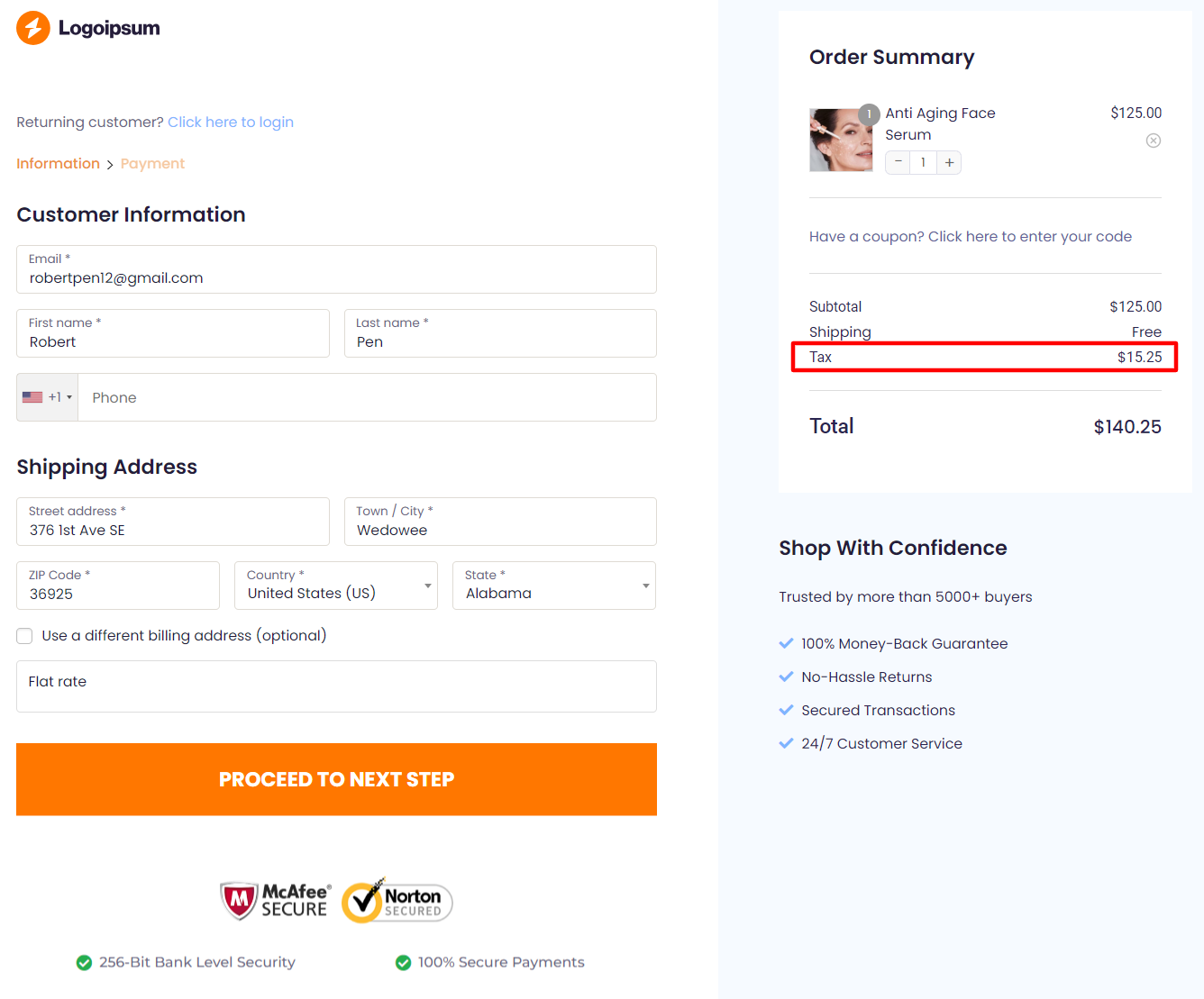Click Proceed to Next Step
Image resolution: width=1204 pixels, height=999 pixels.
click(x=336, y=779)
